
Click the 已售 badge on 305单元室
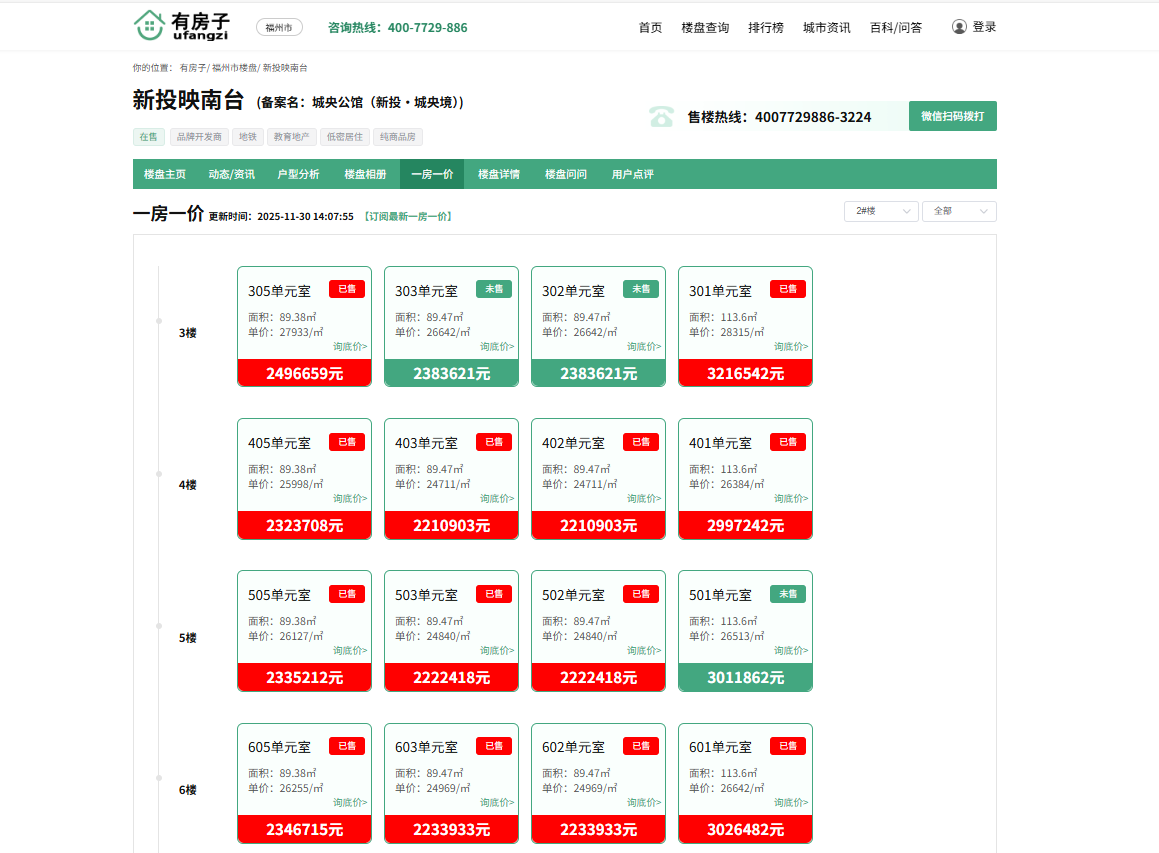[x=347, y=289]
